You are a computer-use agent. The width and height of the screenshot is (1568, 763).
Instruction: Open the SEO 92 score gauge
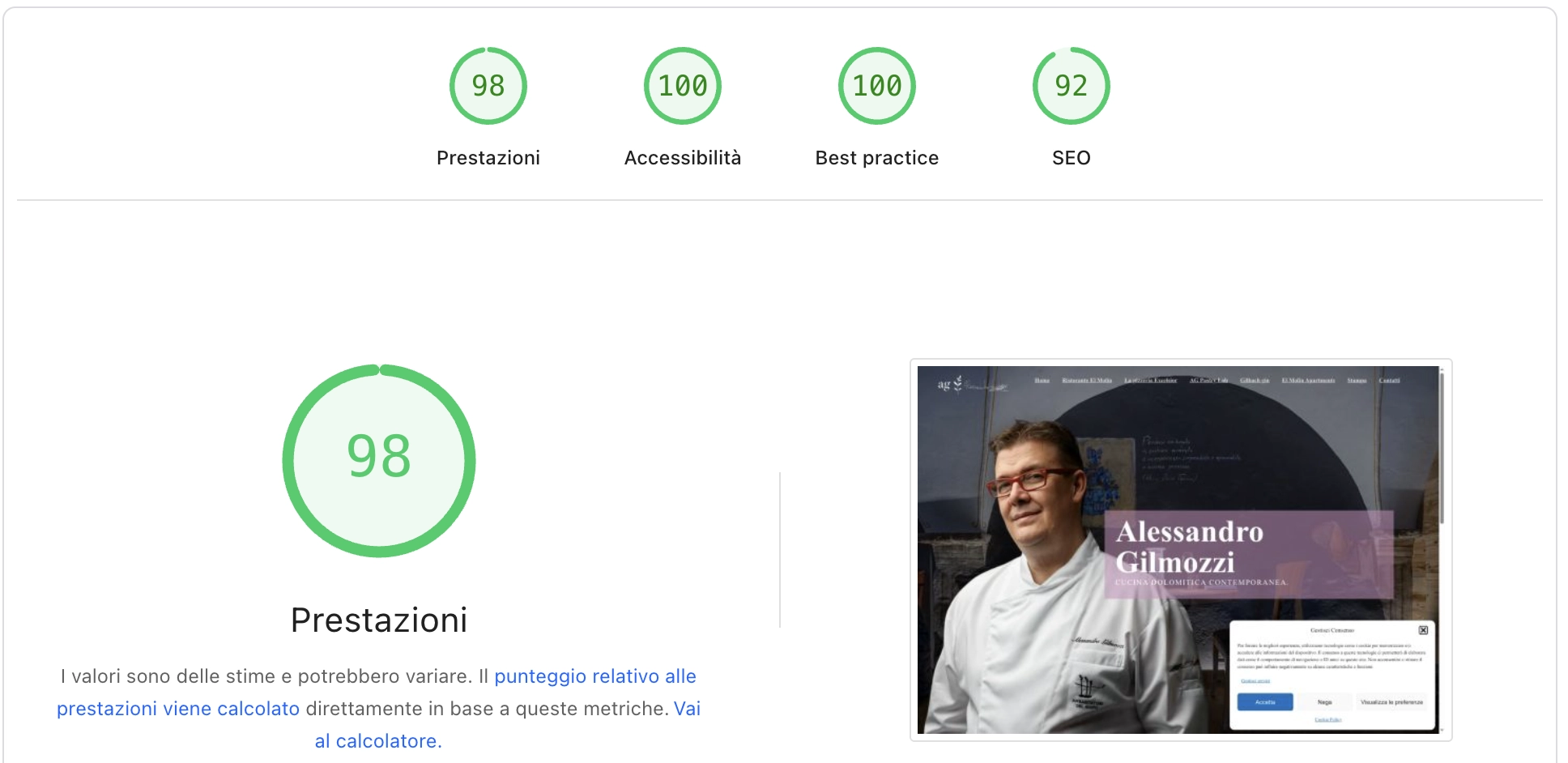[1071, 86]
